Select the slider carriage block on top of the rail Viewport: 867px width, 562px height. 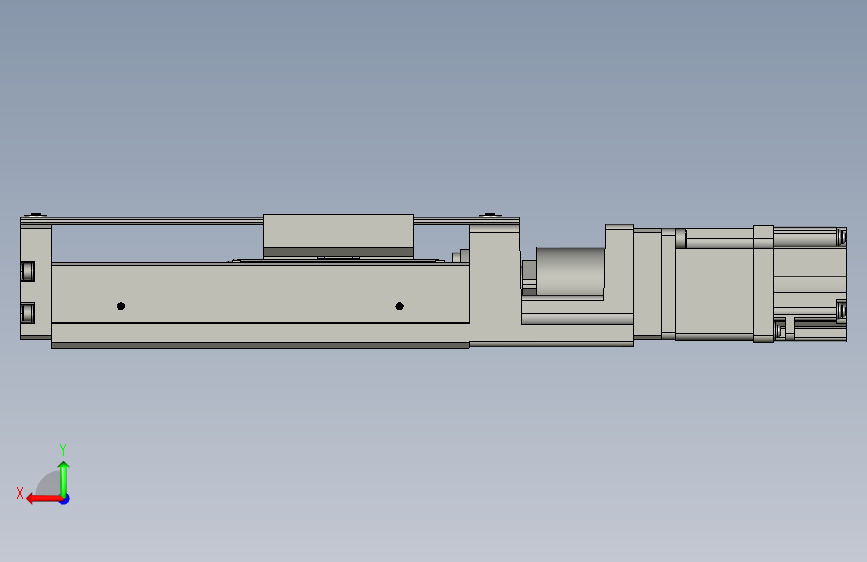tap(338, 236)
